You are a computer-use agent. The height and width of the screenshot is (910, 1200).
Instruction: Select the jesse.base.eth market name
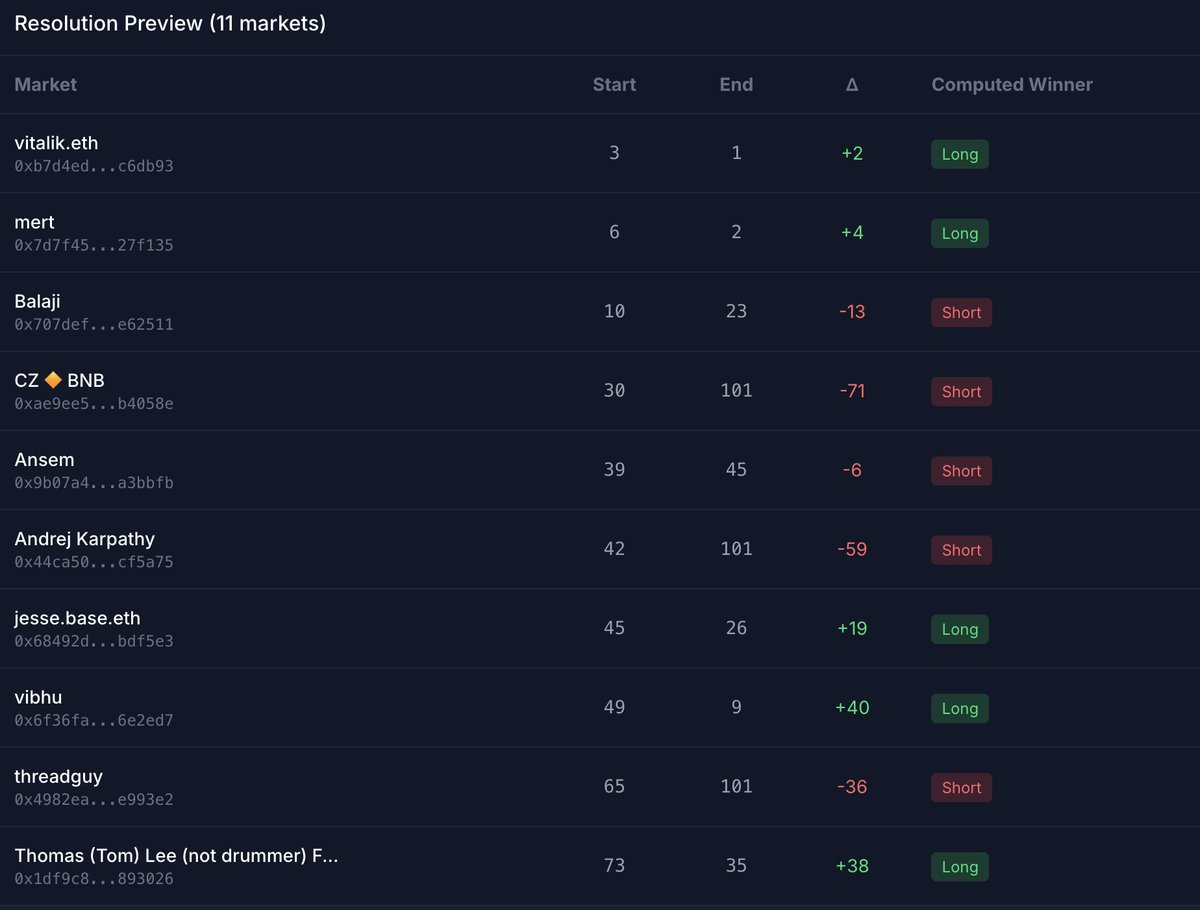click(x=77, y=618)
